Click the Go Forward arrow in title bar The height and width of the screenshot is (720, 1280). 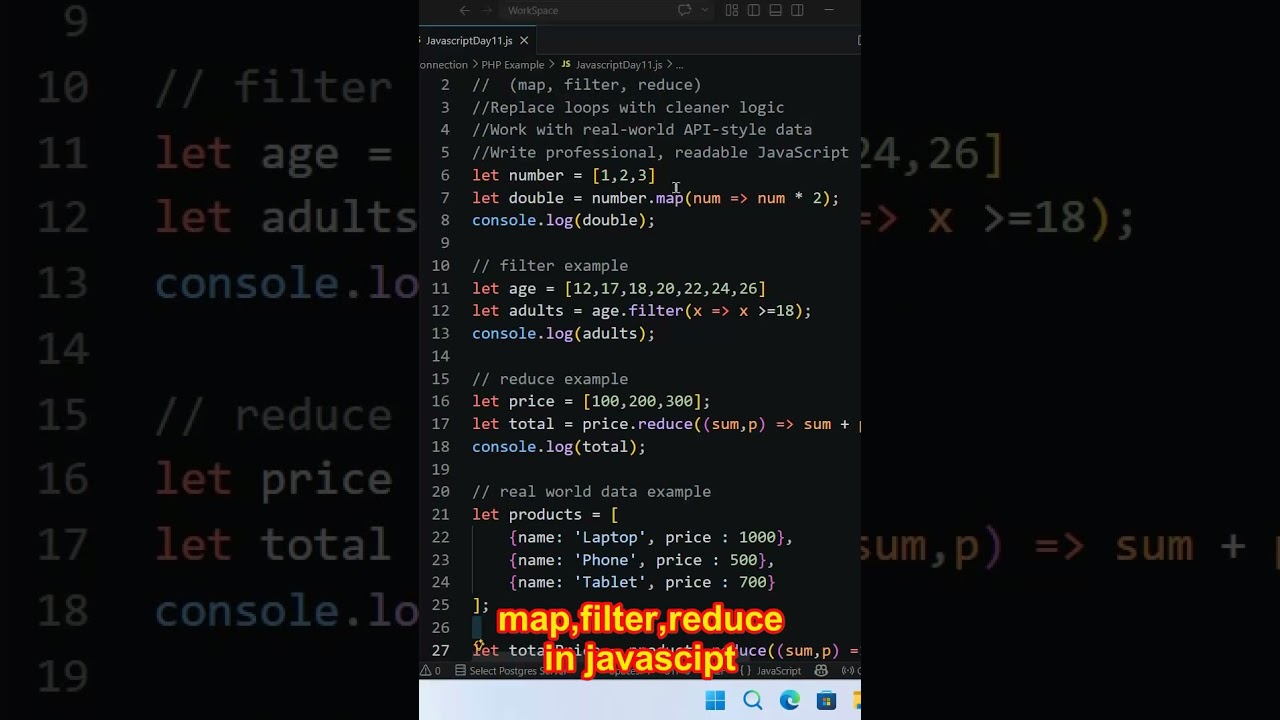tap(487, 10)
